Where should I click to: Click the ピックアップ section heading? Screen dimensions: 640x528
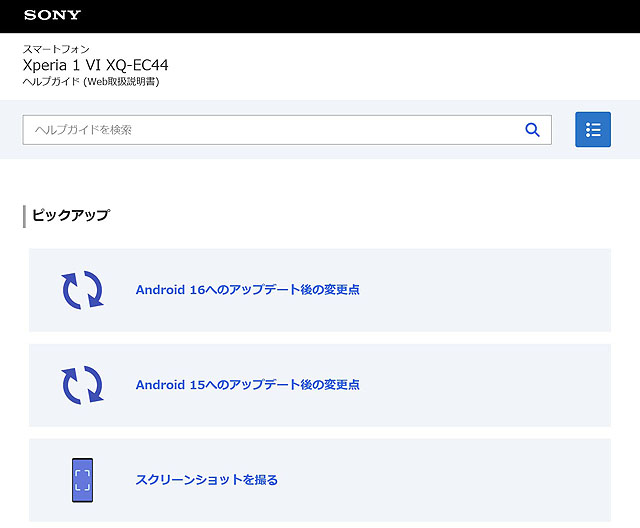pyautogui.click(x=70, y=215)
